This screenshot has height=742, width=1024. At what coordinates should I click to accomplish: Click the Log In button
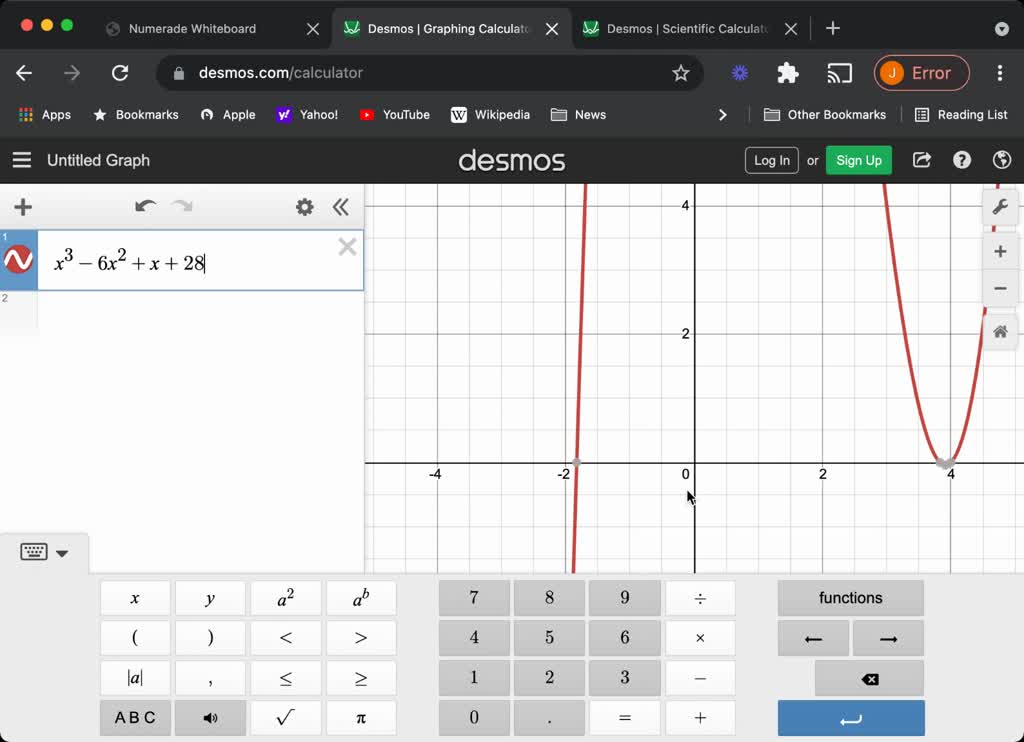771,160
